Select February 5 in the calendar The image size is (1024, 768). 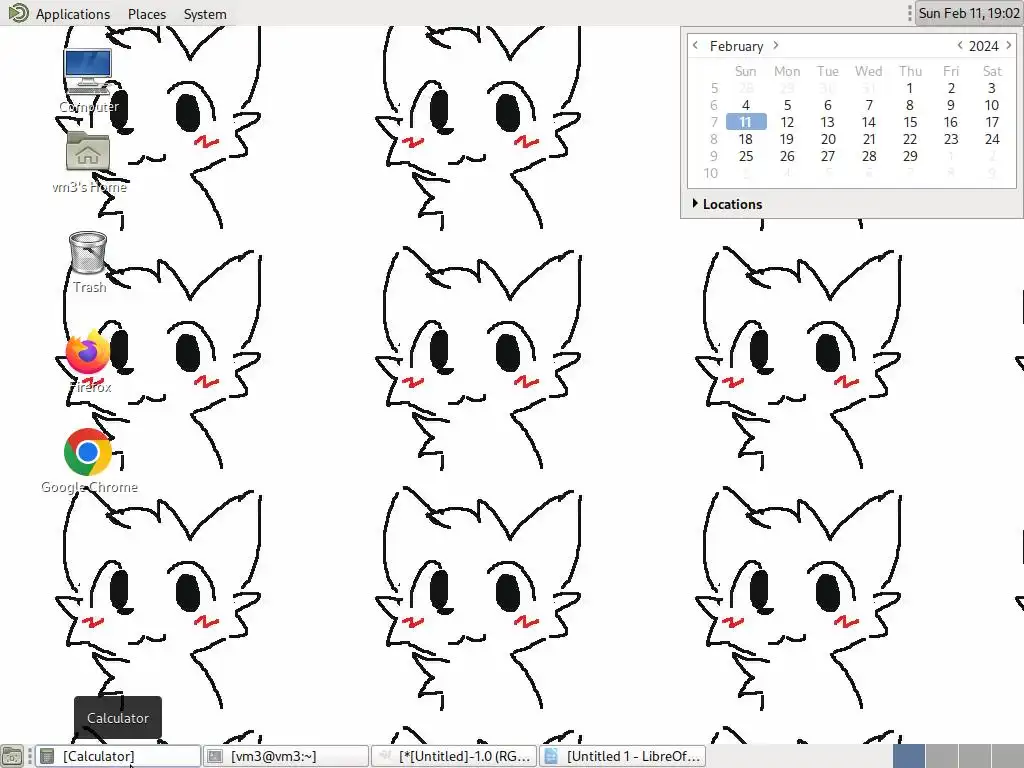pos(787,105)
